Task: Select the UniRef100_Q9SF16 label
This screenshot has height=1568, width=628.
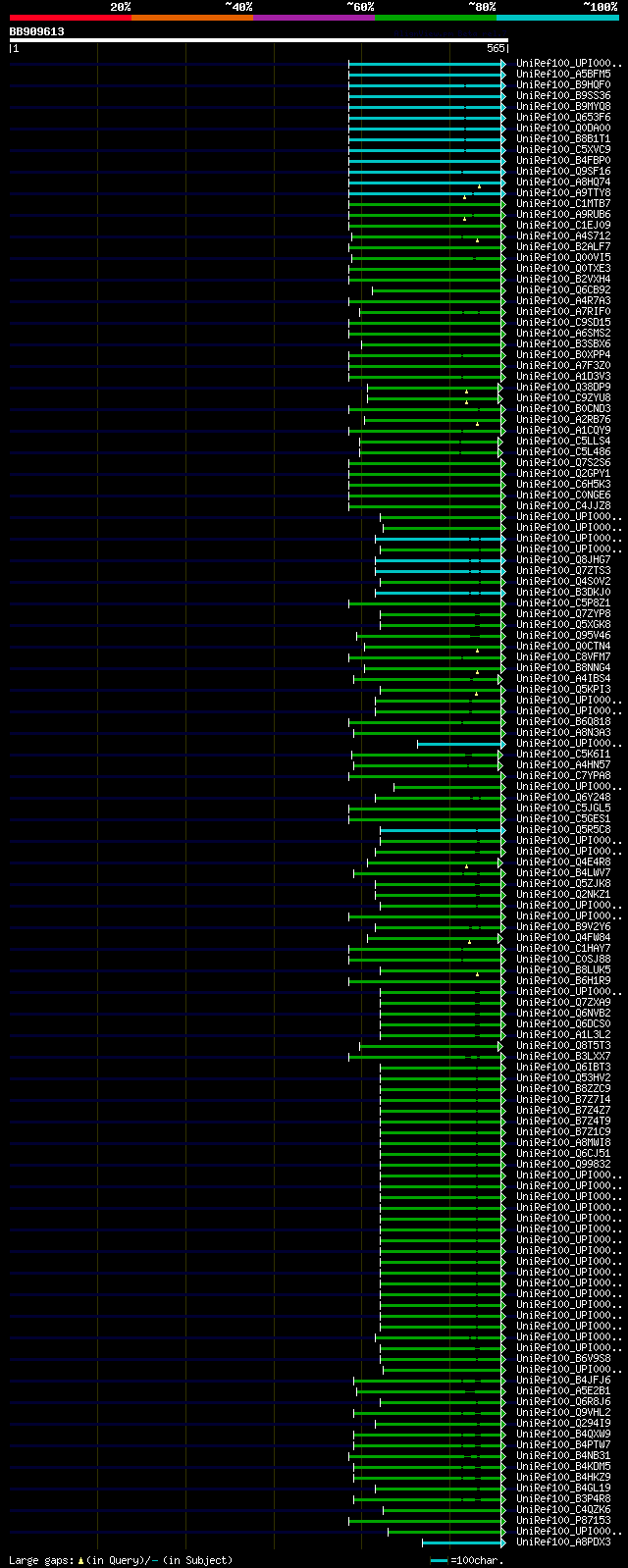Action: (563, 172)
